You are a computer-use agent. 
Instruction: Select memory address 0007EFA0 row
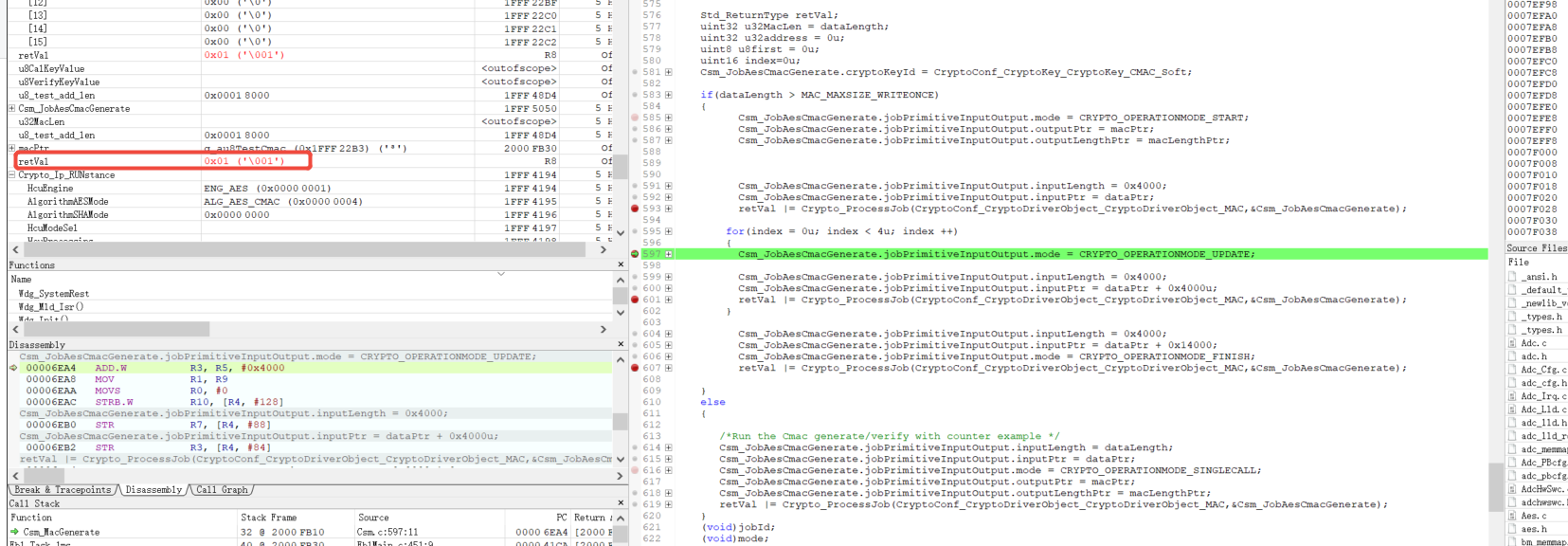click(x=1532, y=15)
